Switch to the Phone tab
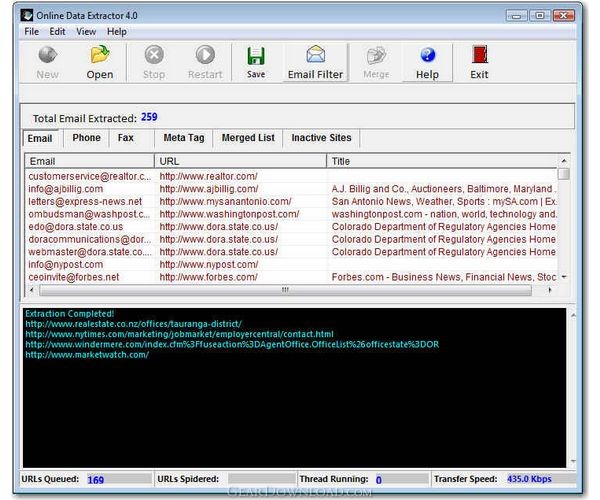The height and width of the screenshot is (500, 600). tap(86, 138)
